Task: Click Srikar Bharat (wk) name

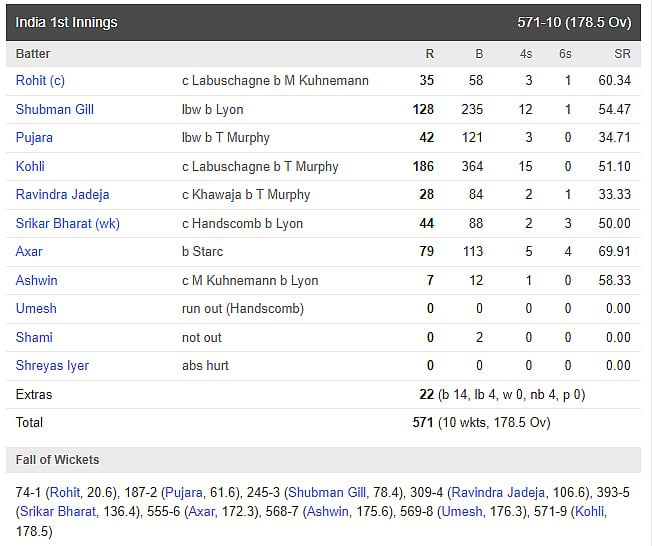Action: click(x=68, y=223)
